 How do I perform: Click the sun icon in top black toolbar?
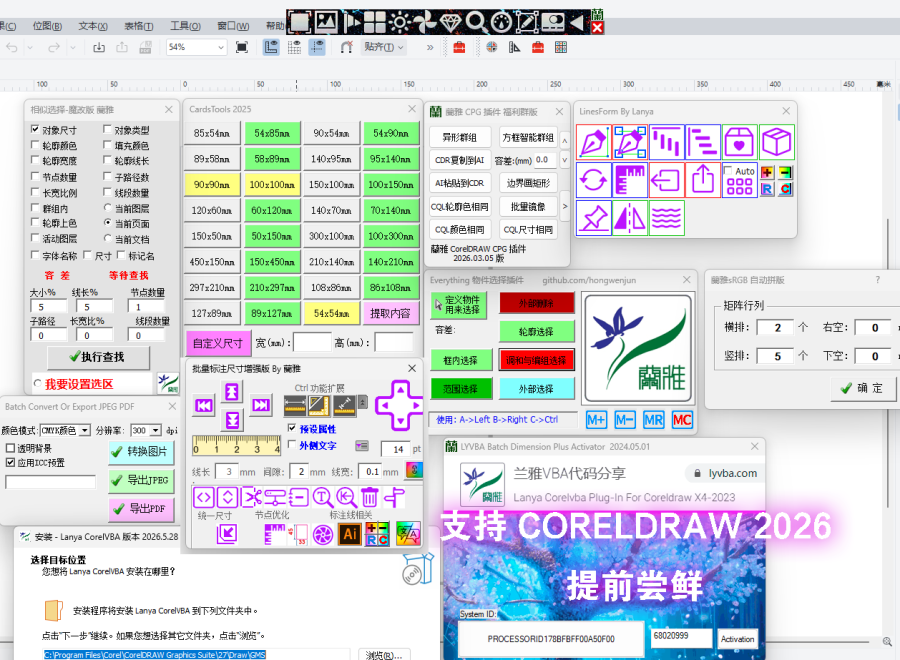point(399,22)
